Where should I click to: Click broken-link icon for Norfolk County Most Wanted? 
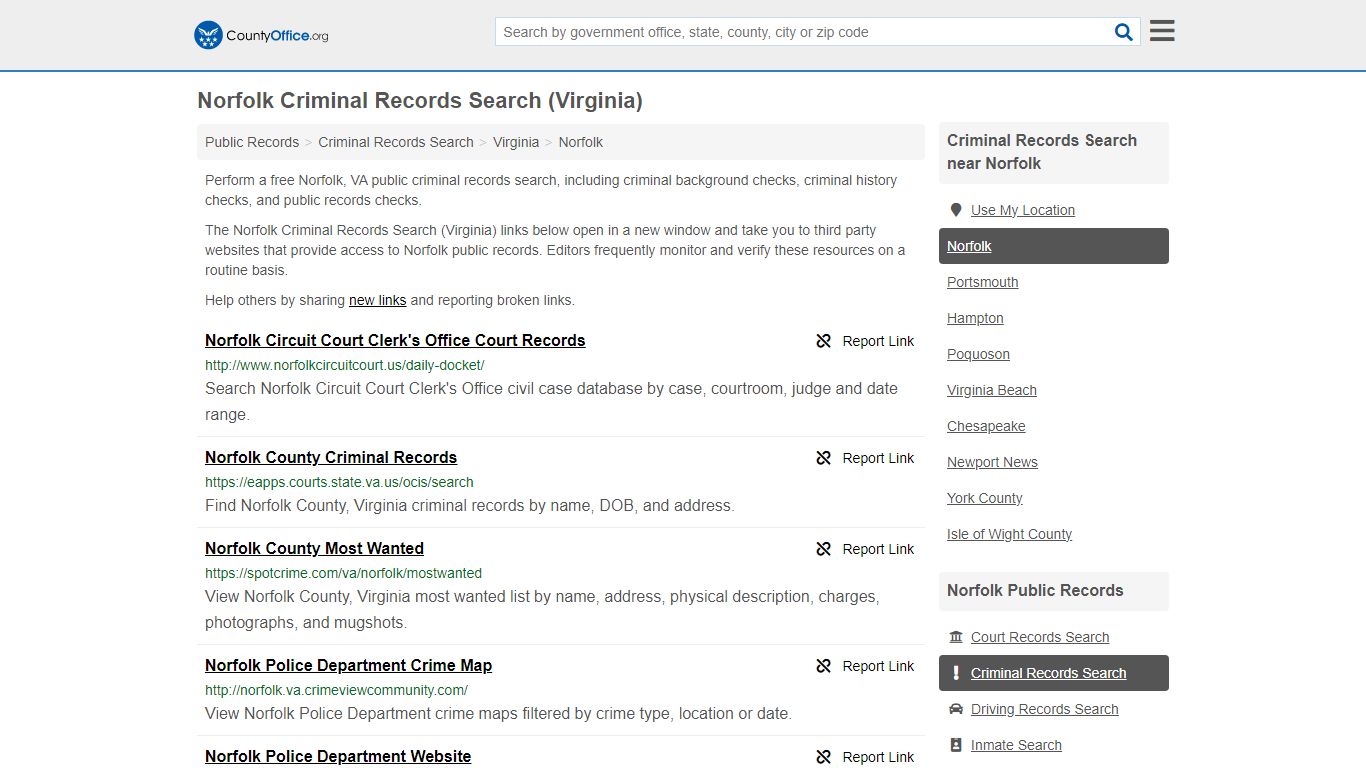pyautogui.click(x=824, y=549)
